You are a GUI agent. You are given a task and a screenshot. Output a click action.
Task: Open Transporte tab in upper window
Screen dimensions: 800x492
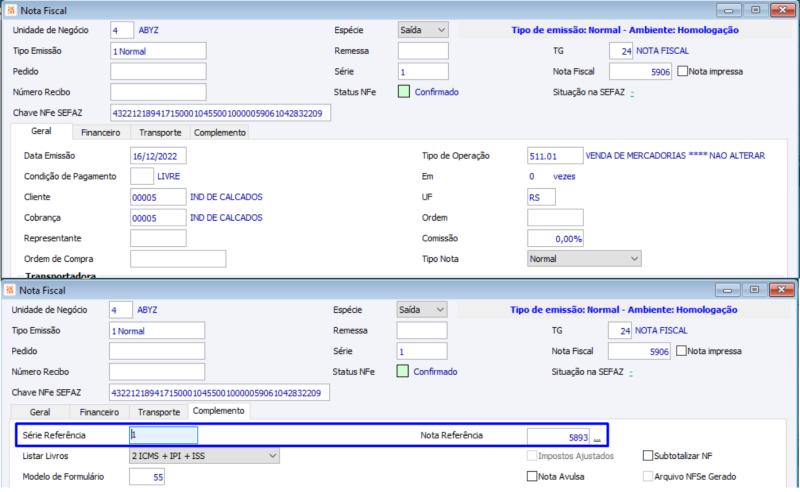pyautogui.click(x=160, y=133)
